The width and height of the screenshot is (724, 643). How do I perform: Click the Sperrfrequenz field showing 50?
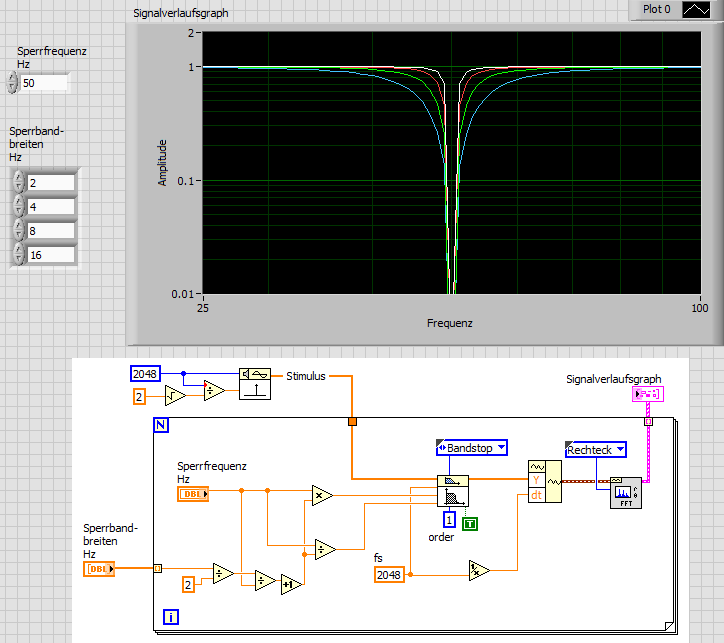coord(44,83)
